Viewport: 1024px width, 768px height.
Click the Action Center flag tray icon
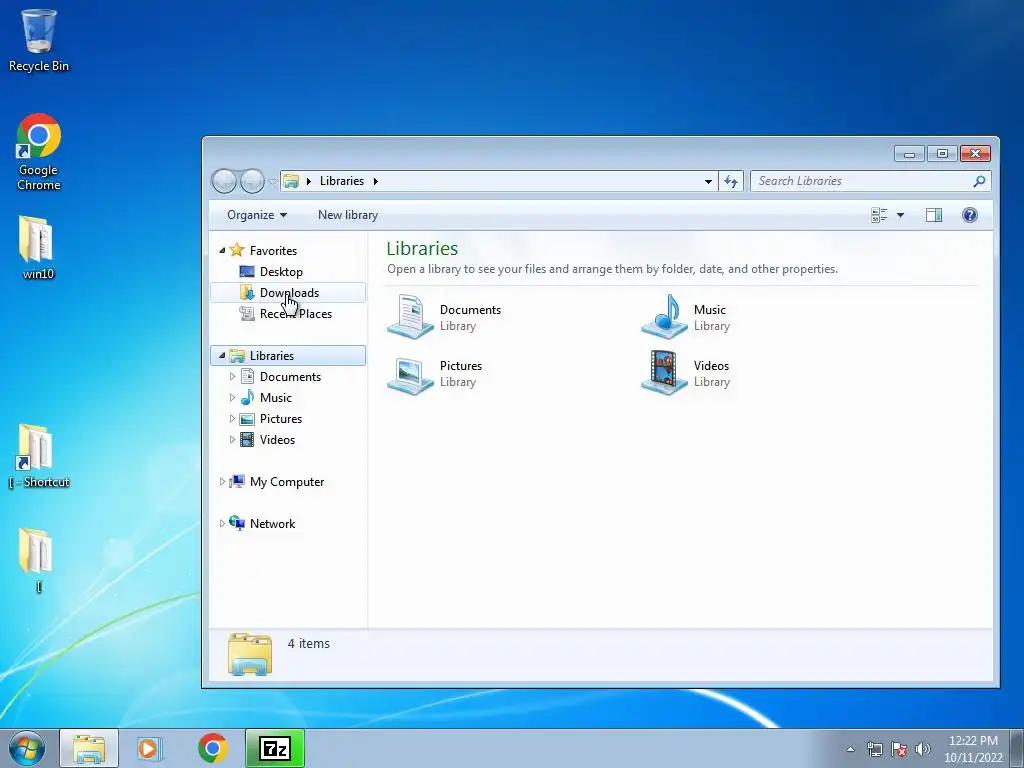point(899,749)
